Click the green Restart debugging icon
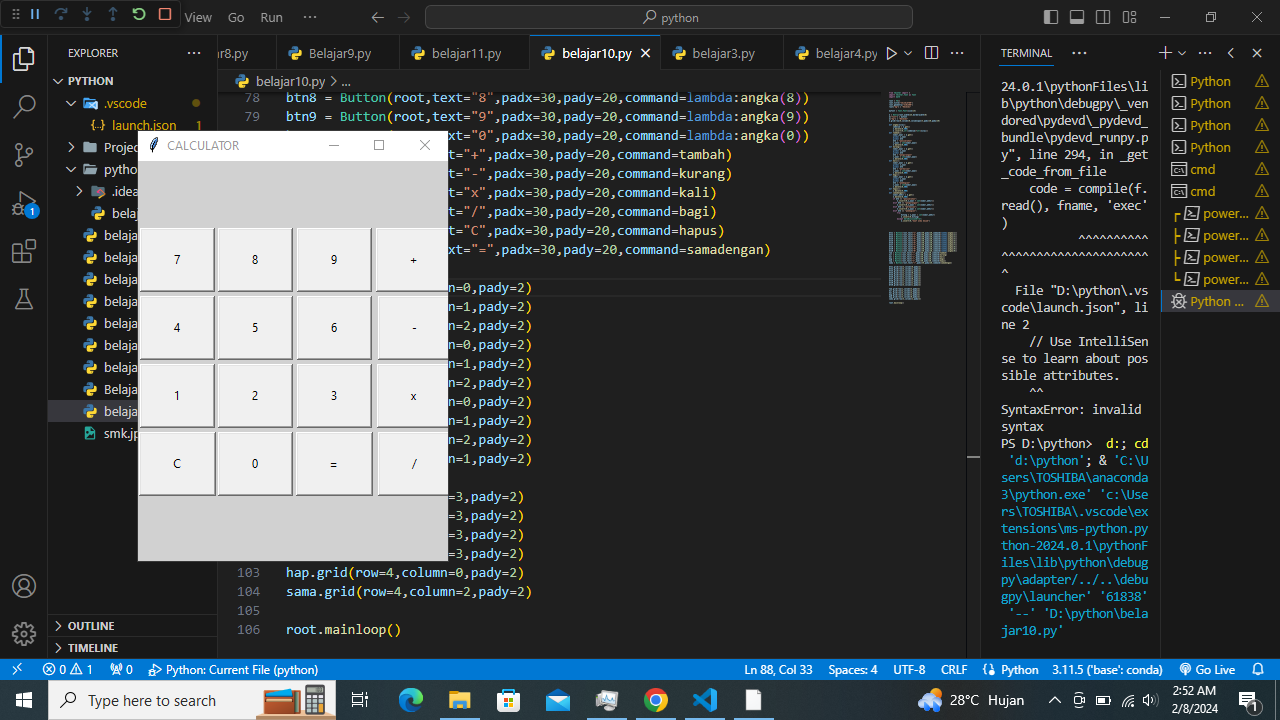 [139, 15]
